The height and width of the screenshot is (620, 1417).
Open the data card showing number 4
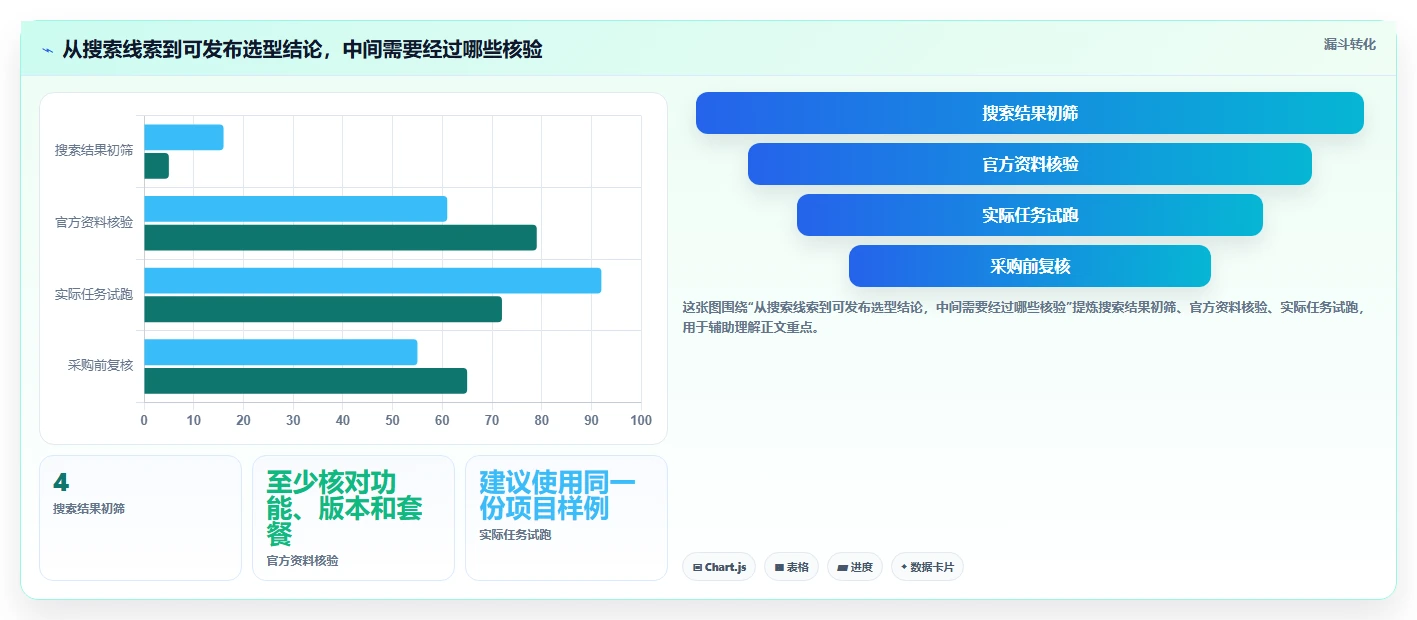[140, 518]
